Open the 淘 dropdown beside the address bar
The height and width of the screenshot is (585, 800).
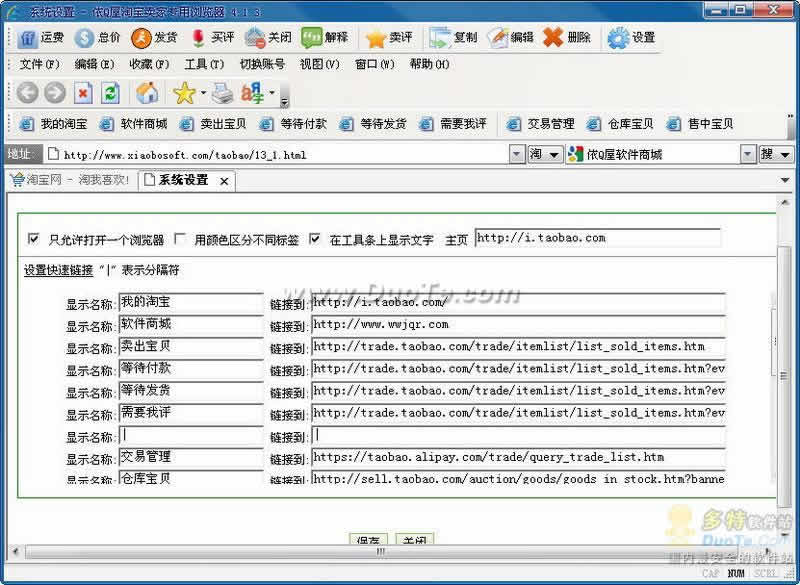point(545,154)
